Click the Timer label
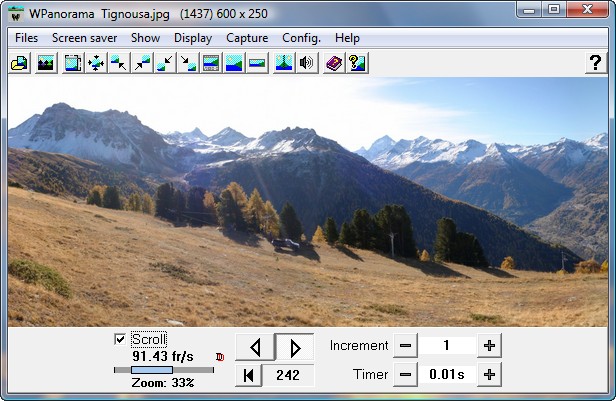Screen dimensions: 616x401 point(370,374)
